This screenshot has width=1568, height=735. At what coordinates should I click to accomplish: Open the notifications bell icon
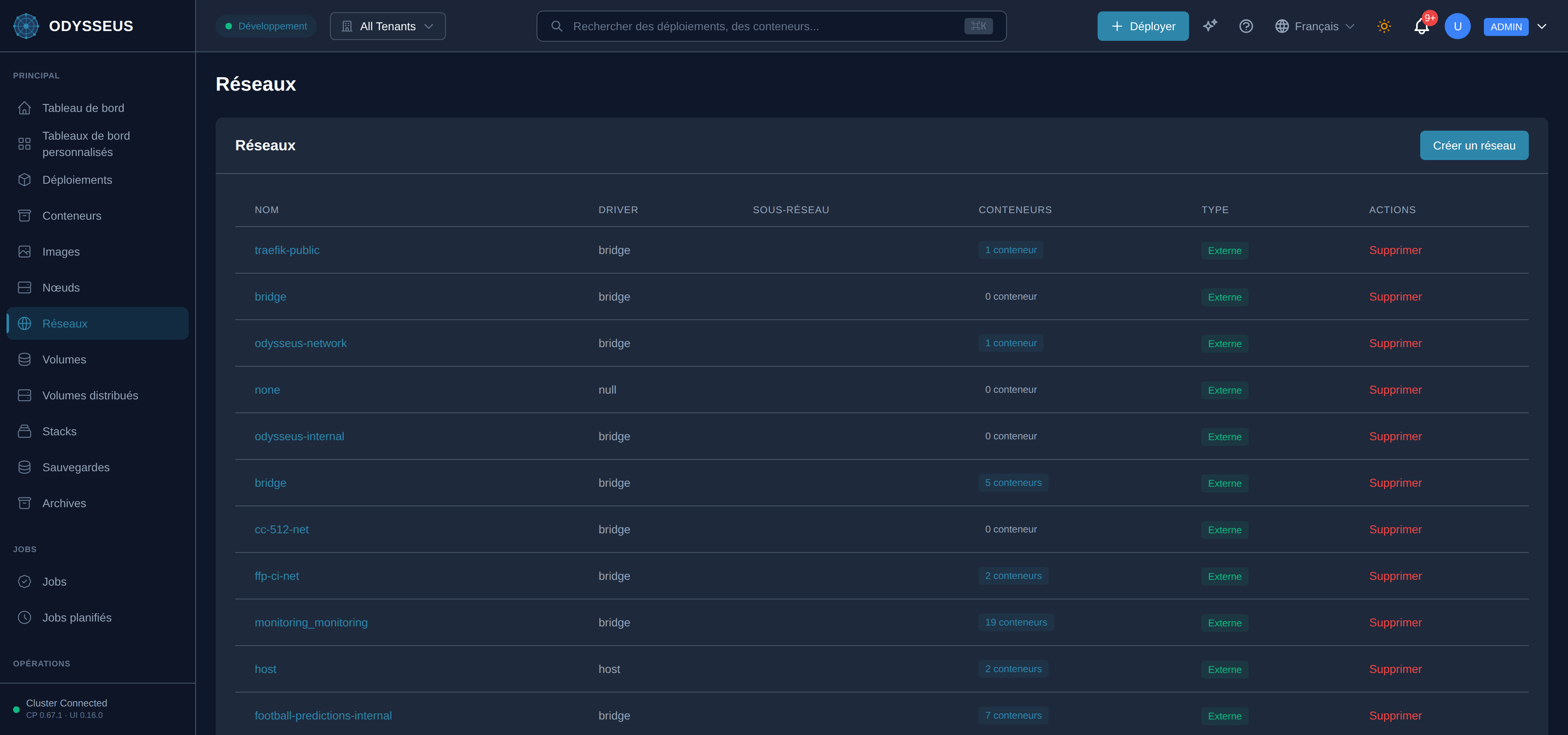pyautogui.click(x=1421, y=26)
